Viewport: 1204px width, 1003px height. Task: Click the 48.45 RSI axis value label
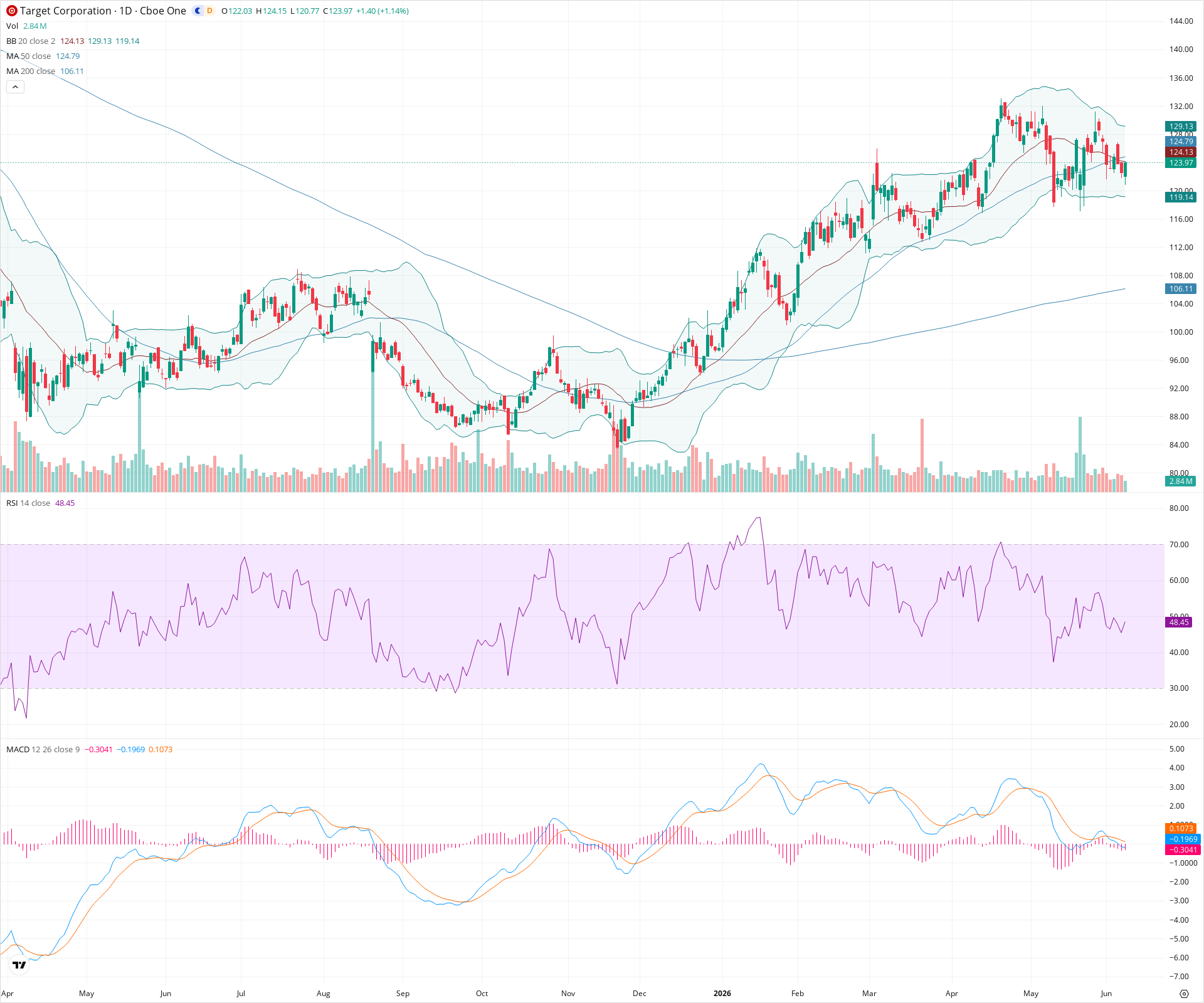click(x=1179, y=622)
